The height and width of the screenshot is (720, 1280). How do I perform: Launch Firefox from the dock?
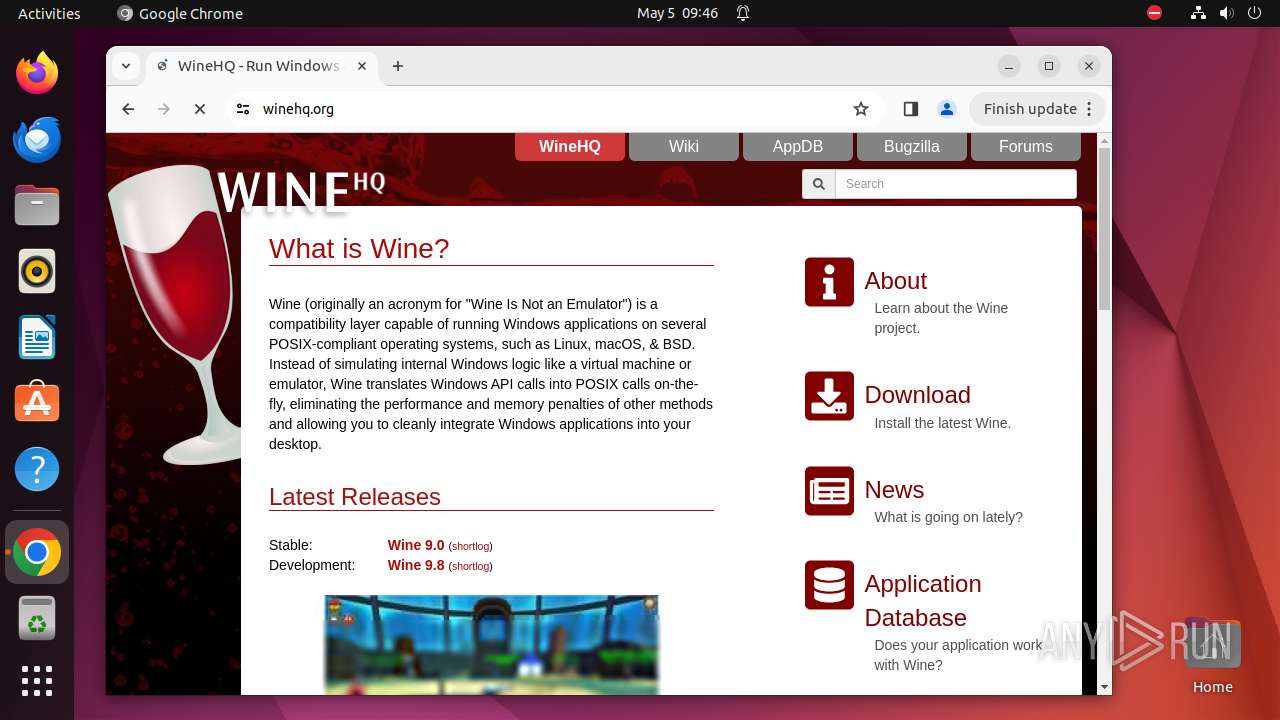tap(37, 73)
